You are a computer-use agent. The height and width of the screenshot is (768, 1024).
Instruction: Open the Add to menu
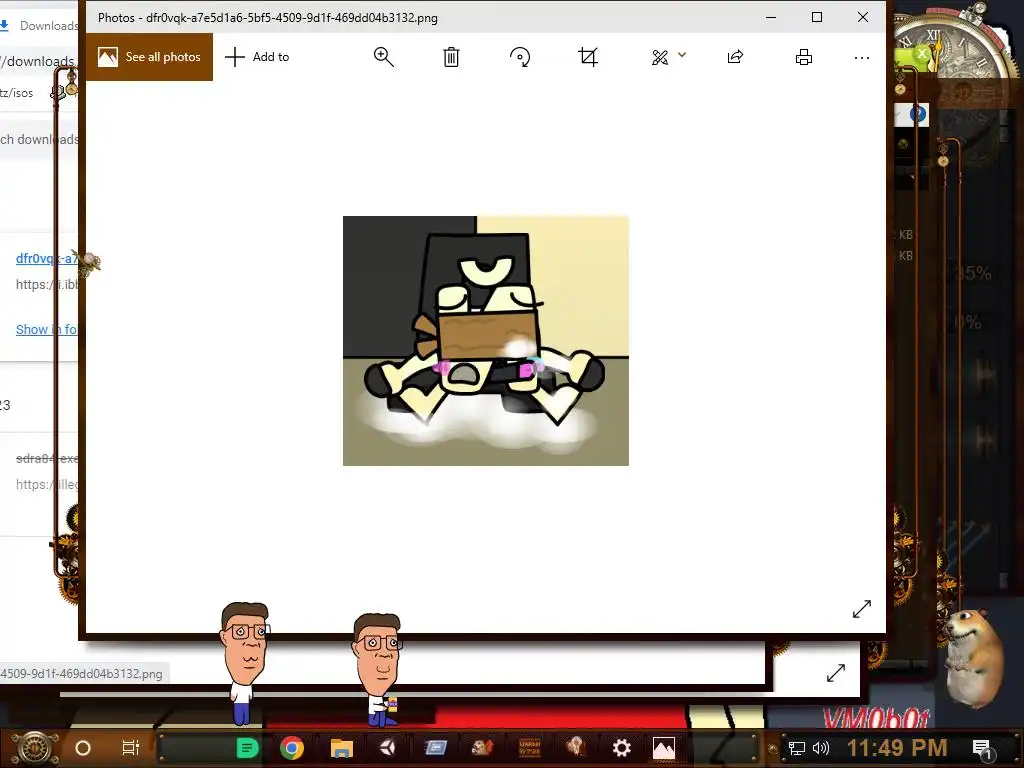257,57
